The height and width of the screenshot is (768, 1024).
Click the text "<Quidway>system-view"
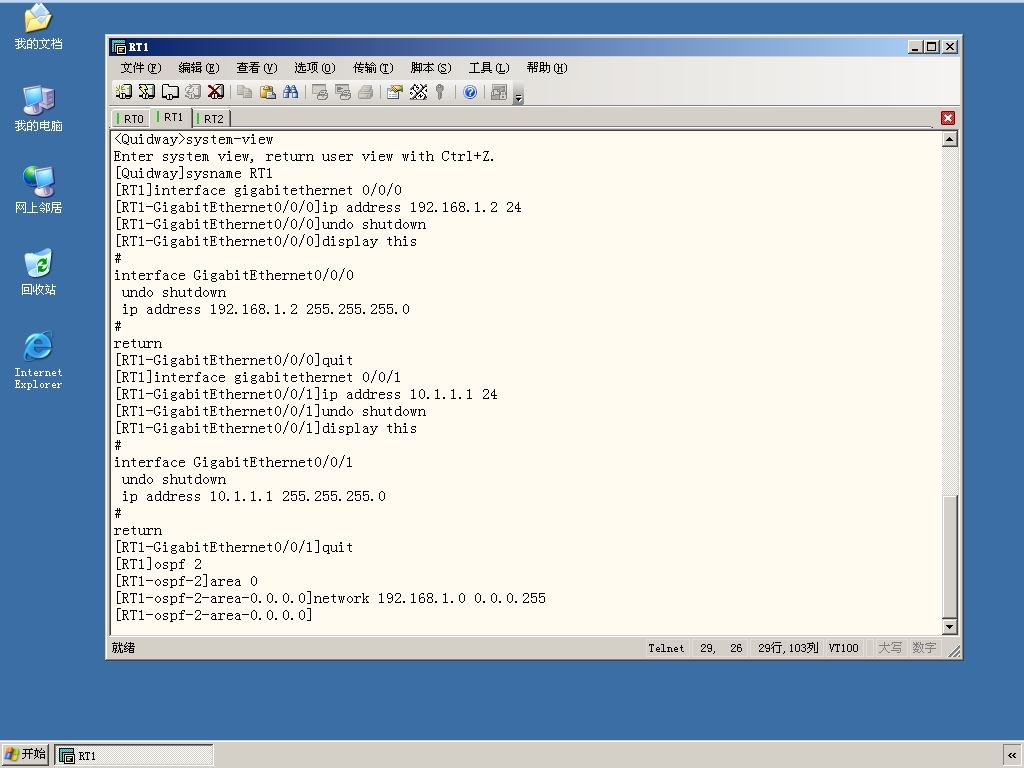click(x=193, y=139)
